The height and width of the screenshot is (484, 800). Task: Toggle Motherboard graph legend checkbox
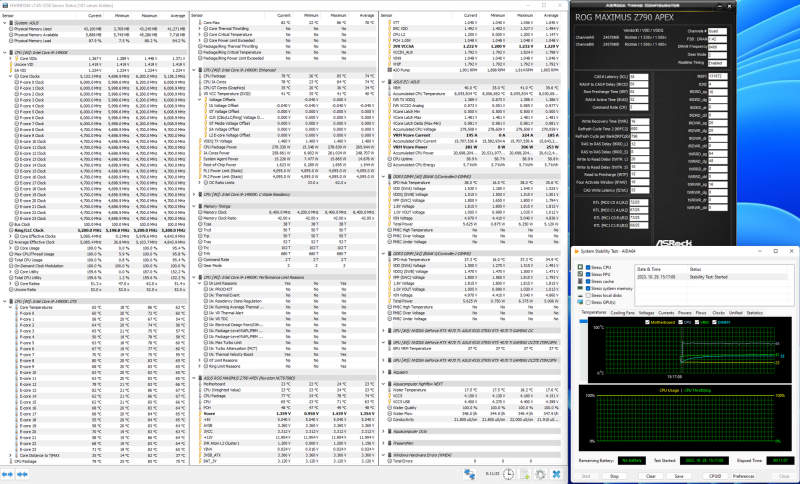[x=647, y=322]
